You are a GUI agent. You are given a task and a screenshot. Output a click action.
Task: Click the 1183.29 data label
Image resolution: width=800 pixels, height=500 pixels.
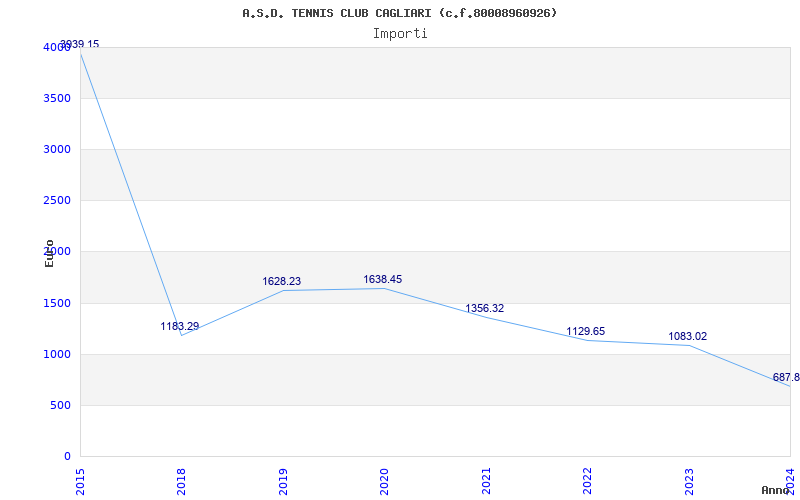click(x=180, y=327)
